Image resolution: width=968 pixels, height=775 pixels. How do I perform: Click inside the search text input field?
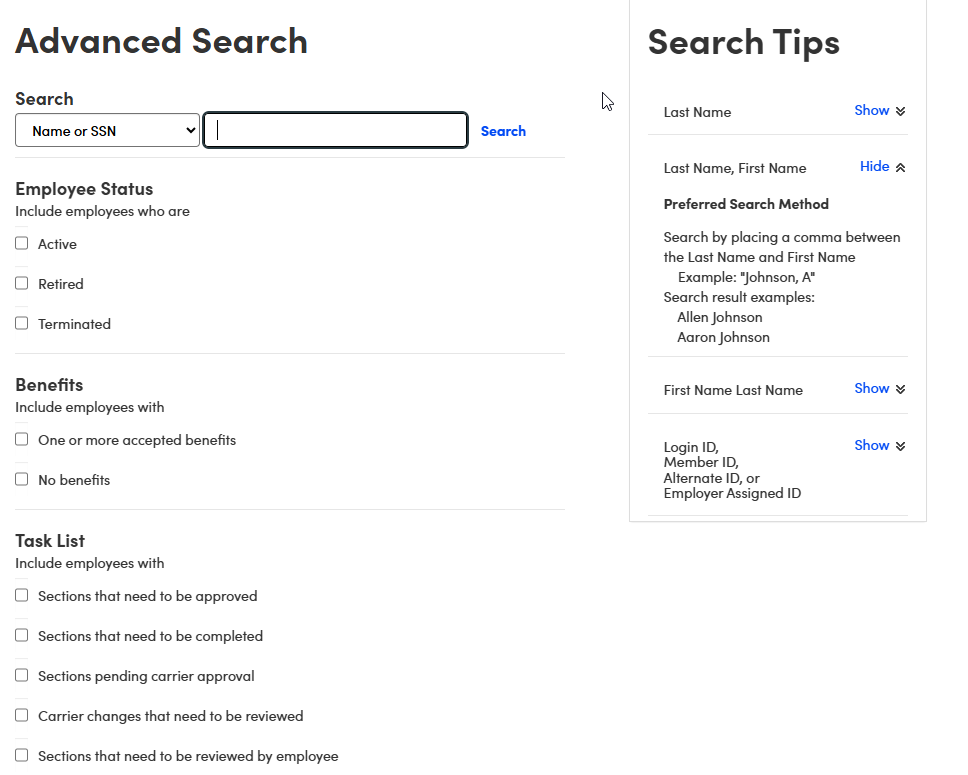(335, 130)
